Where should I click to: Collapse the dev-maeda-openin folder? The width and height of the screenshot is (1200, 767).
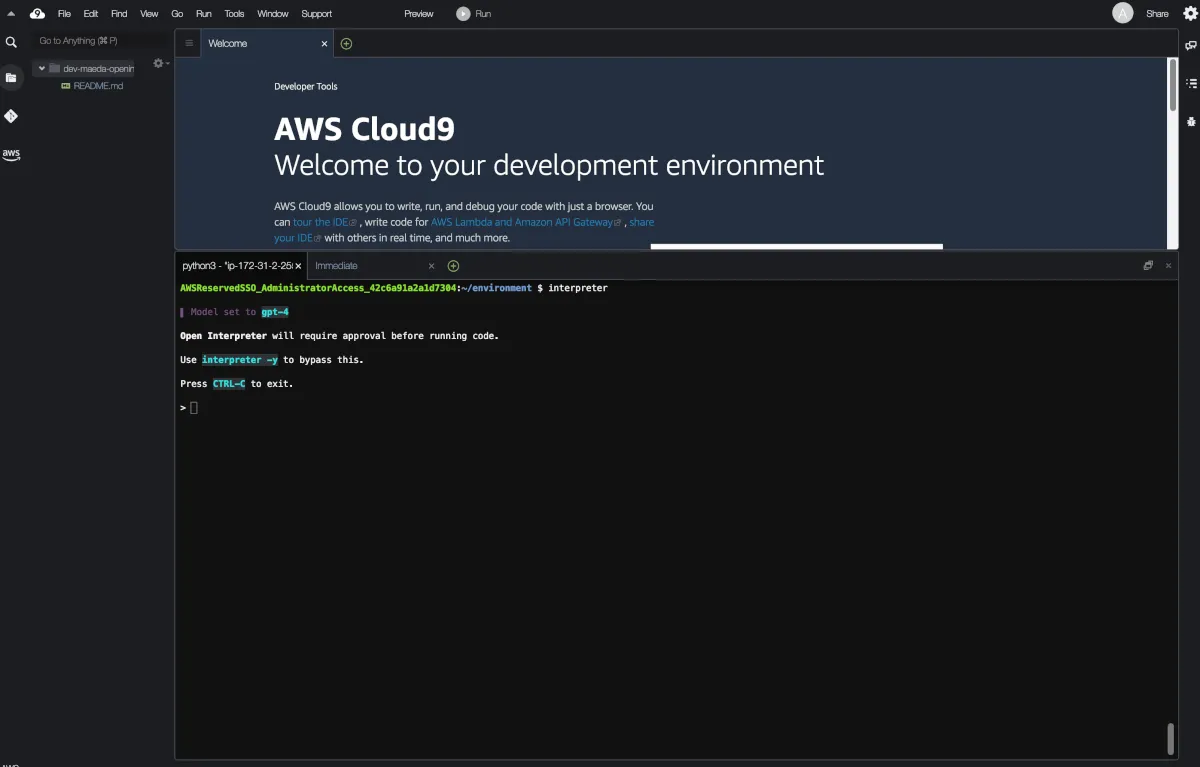point(42,69)
